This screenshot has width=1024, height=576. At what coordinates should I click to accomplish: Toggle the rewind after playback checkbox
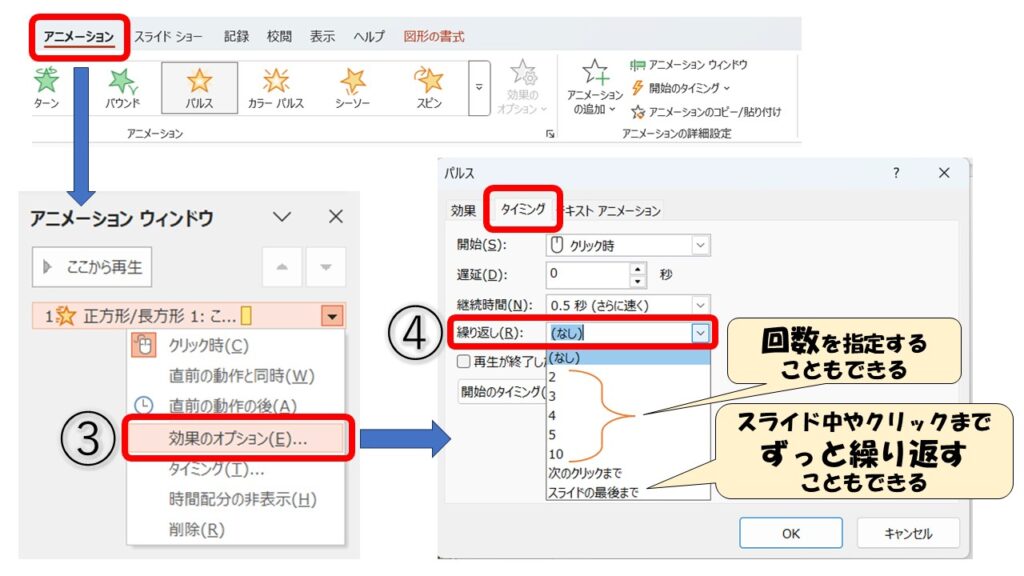(463, 361)
